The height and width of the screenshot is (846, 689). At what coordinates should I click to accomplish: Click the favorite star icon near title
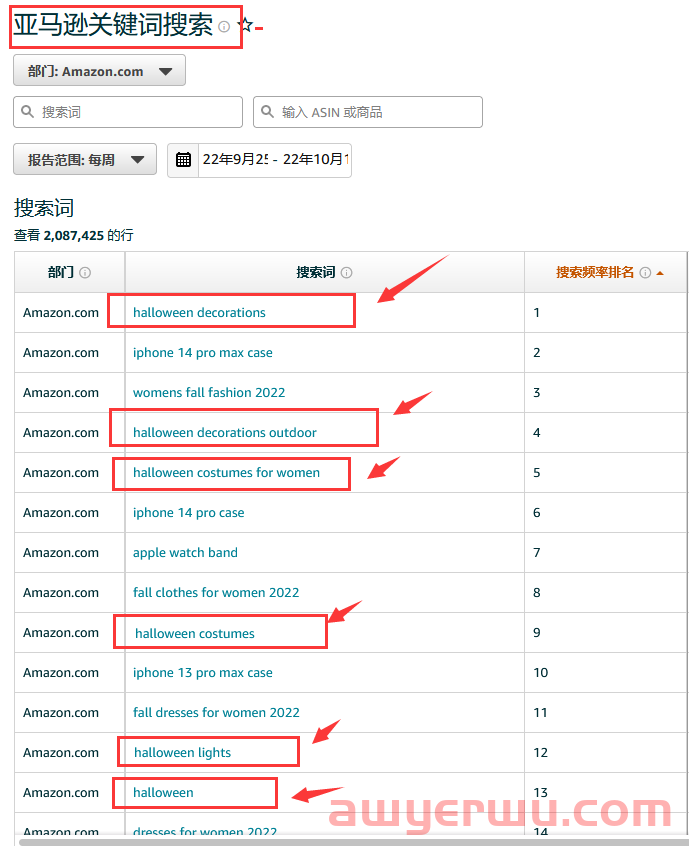245,24
